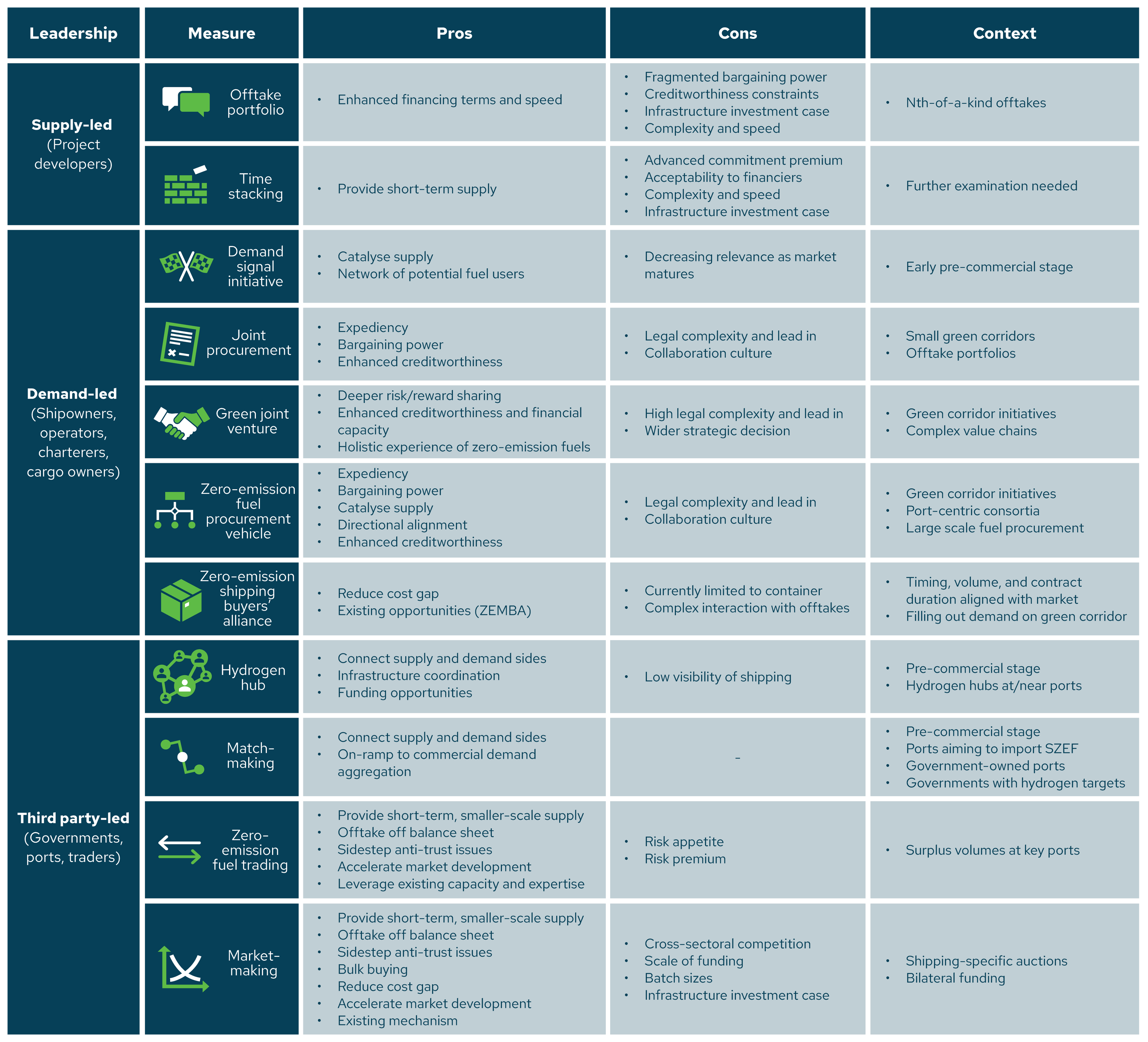Select the Pros column header
This screenshot has width=1148, height=1042.
tap(454, 33)
